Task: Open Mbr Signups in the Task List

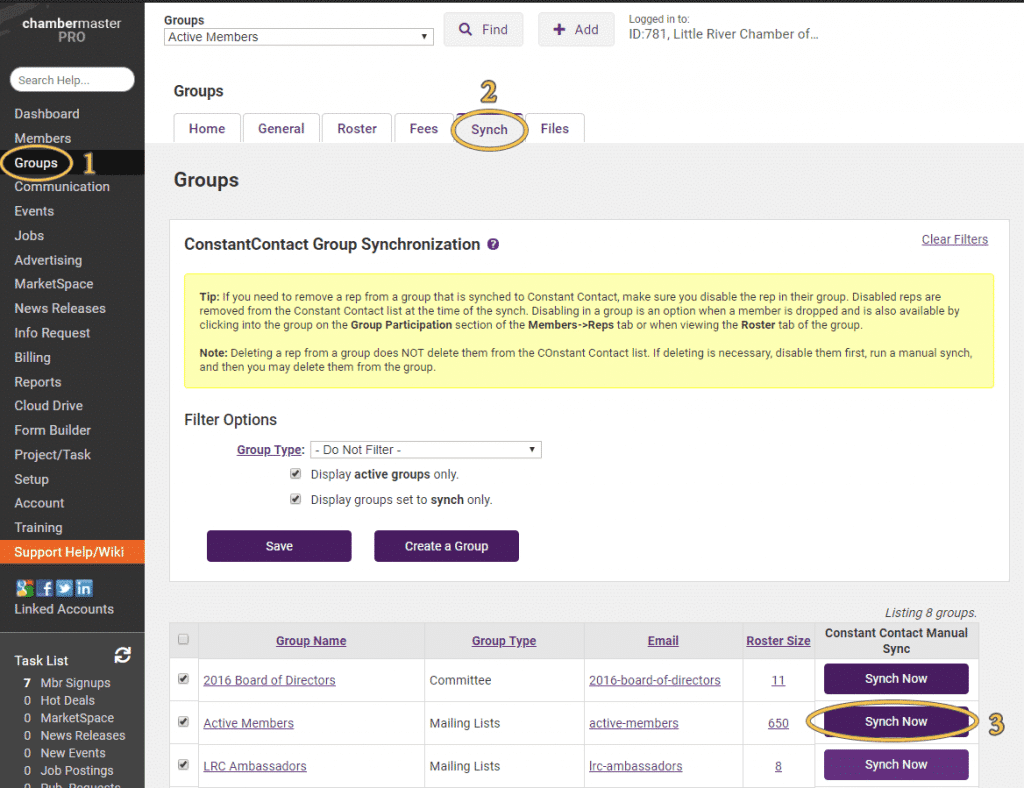Action: click(75, 683)
